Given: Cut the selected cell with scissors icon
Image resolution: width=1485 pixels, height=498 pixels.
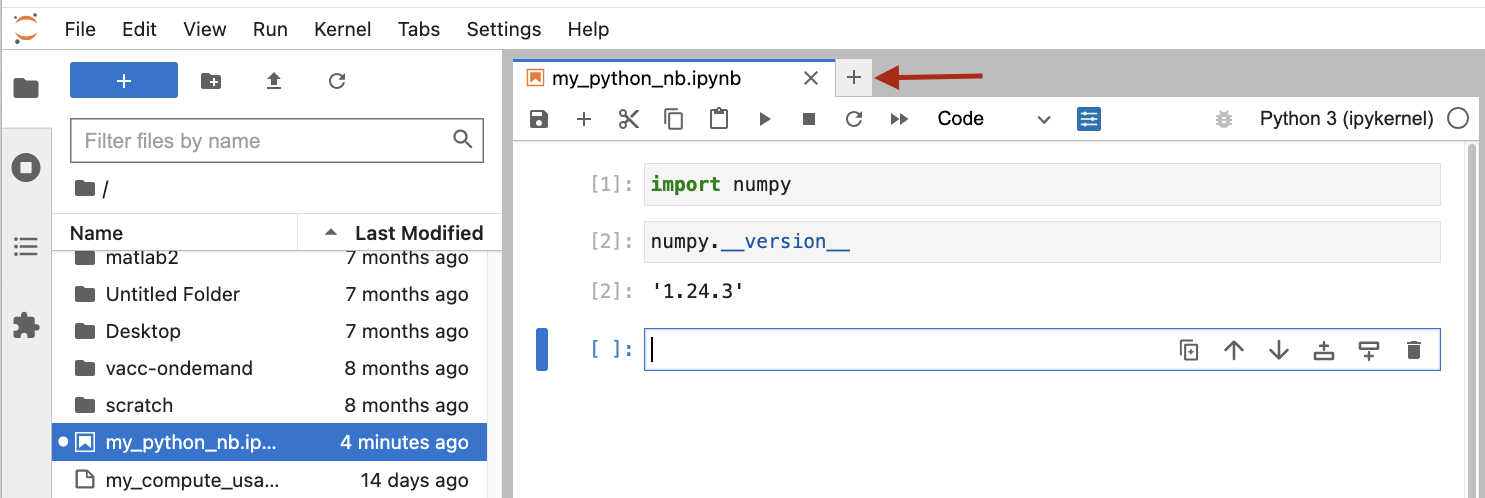Looking at the screenshot, I should [x=629, y=119].
